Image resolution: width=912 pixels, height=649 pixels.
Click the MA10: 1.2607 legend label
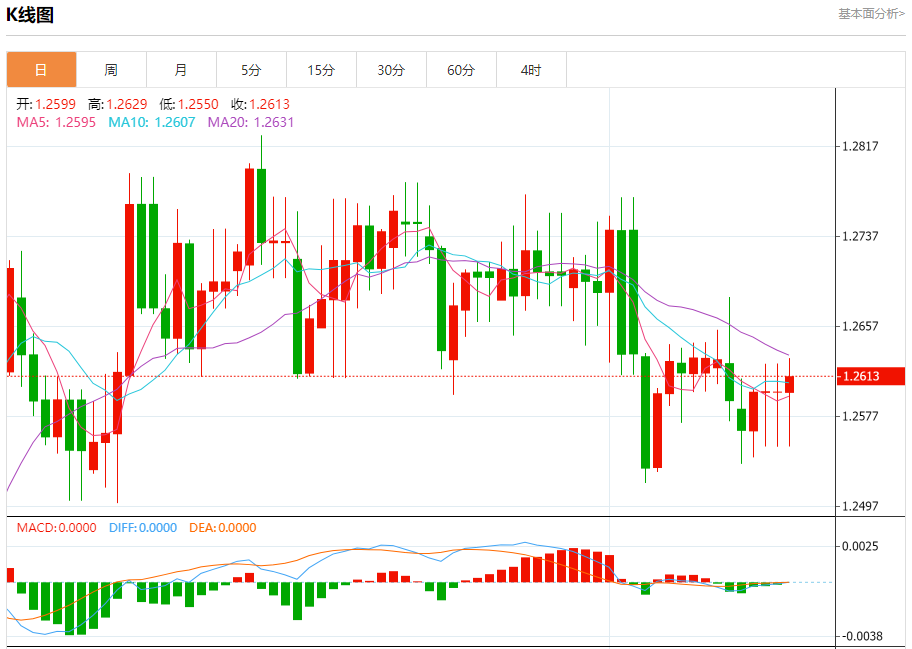(x=152, y=122)
